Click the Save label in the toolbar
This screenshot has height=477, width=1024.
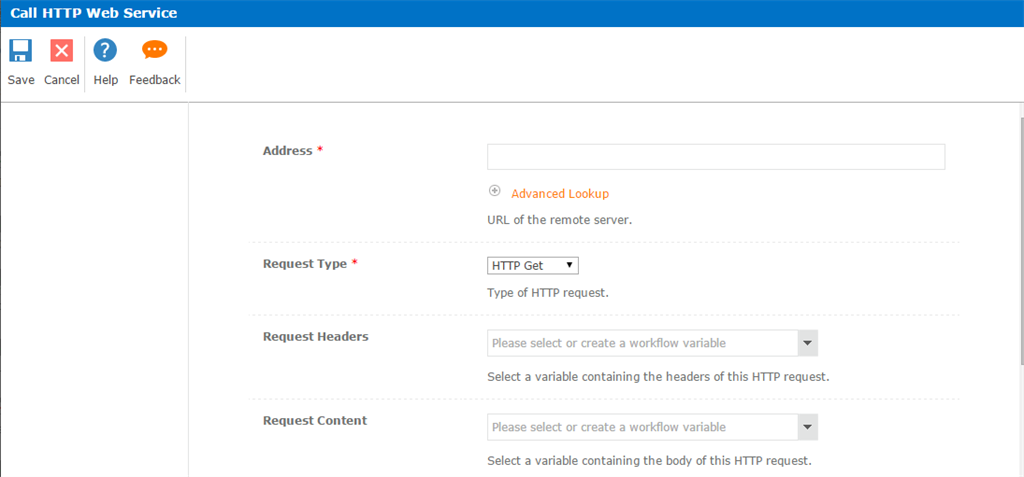click(x=21, y=80)
